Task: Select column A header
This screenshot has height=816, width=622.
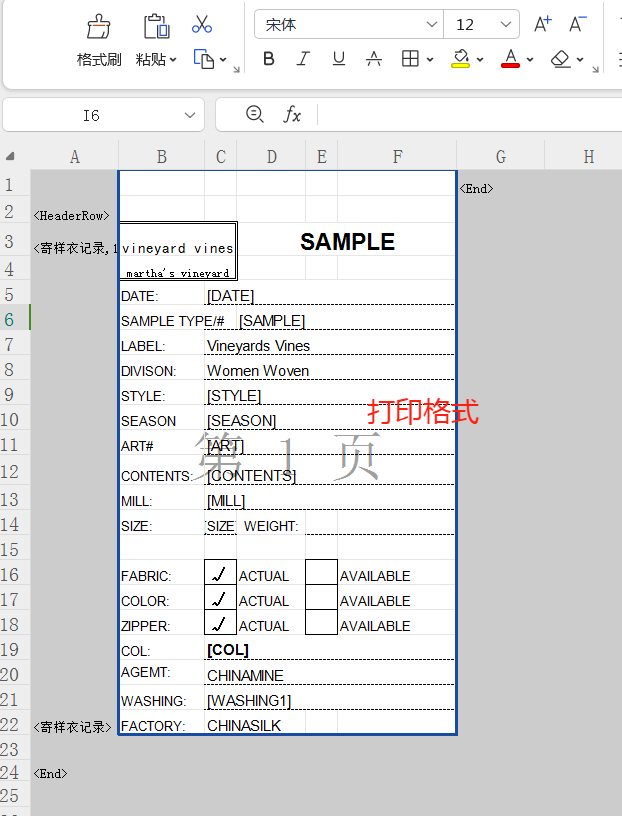Action: pos(74,157)
